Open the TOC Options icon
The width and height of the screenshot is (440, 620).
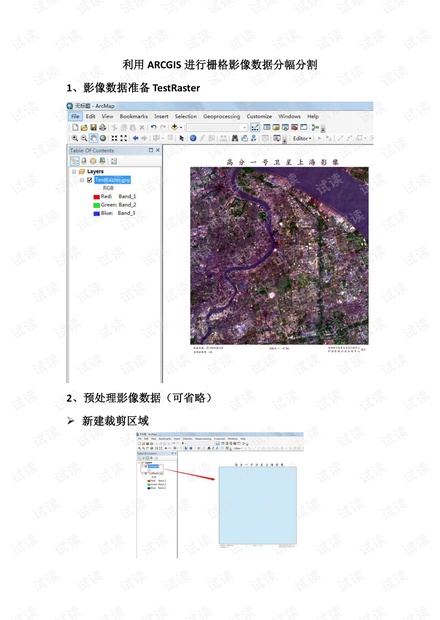[114, 161]
